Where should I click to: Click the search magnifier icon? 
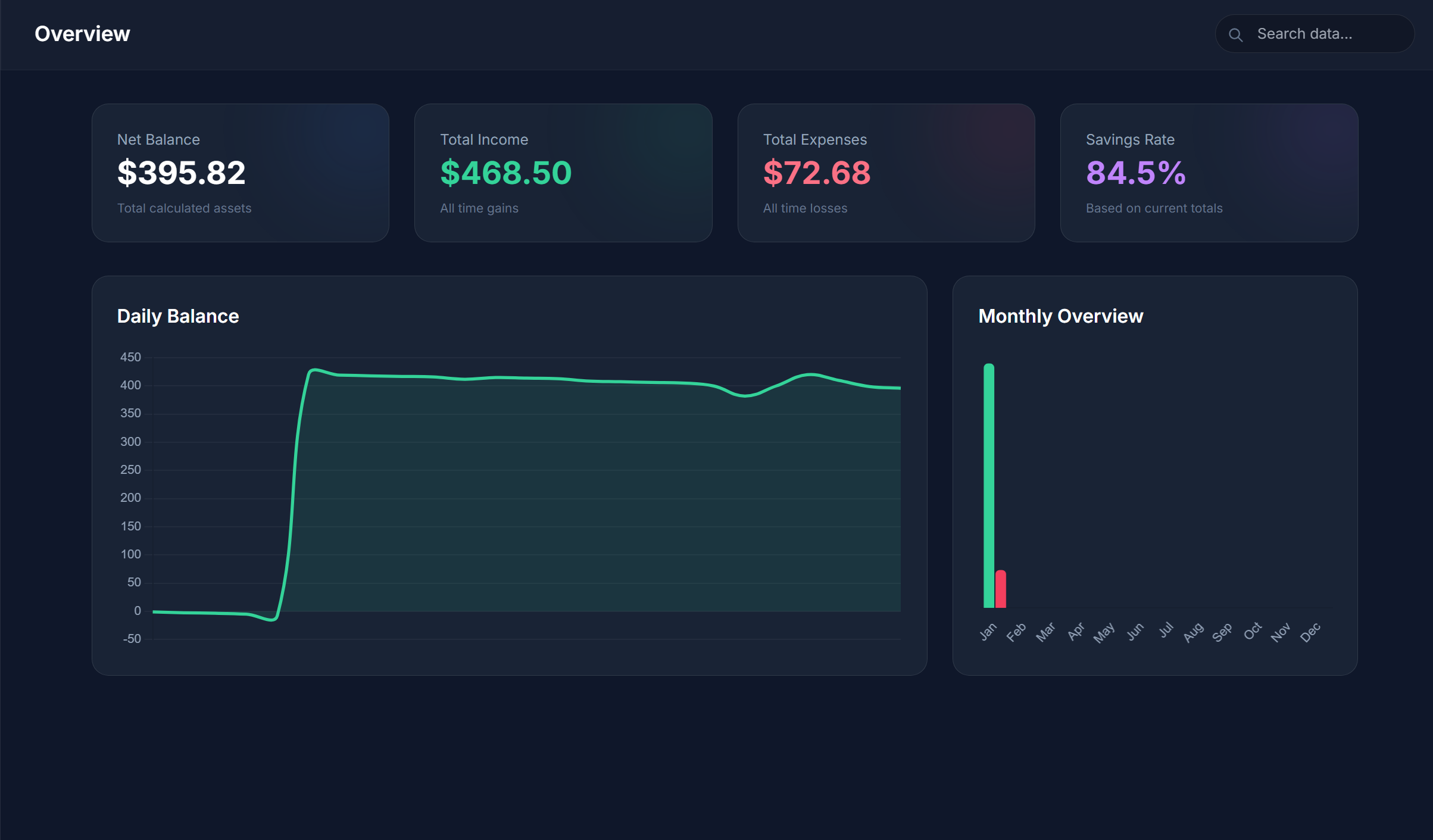[x=1235, y=35]
